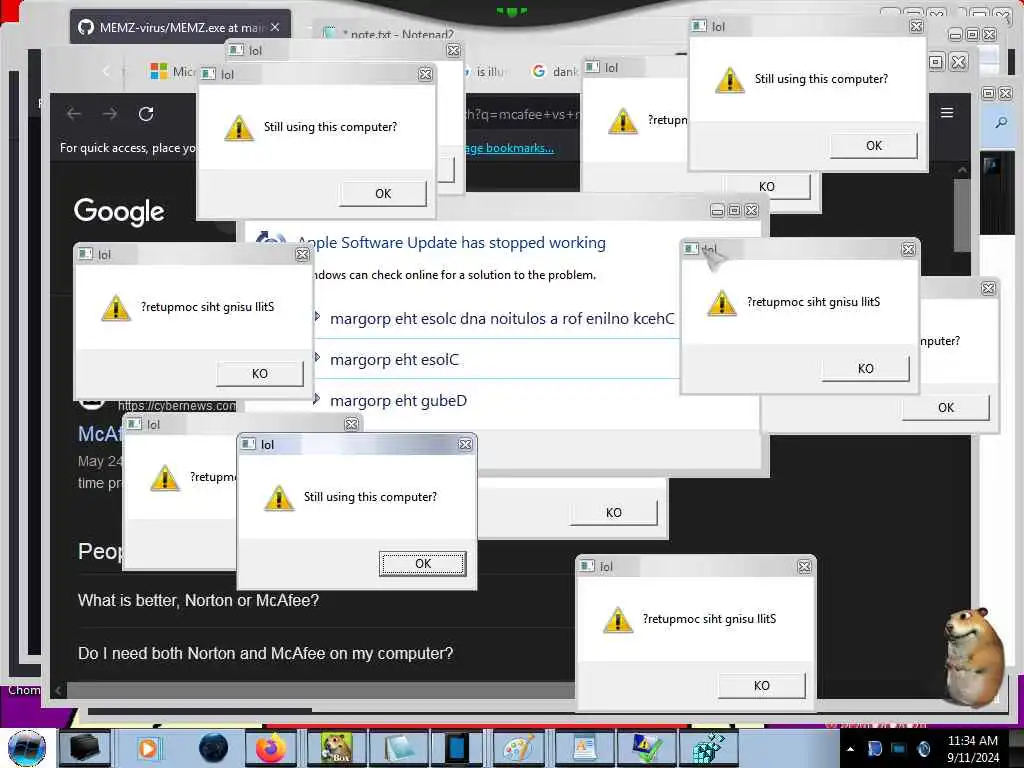Switch to Notepad in the taskbar
The height and width of the screenshot is (768, 1024).
(x=398, y=748)
